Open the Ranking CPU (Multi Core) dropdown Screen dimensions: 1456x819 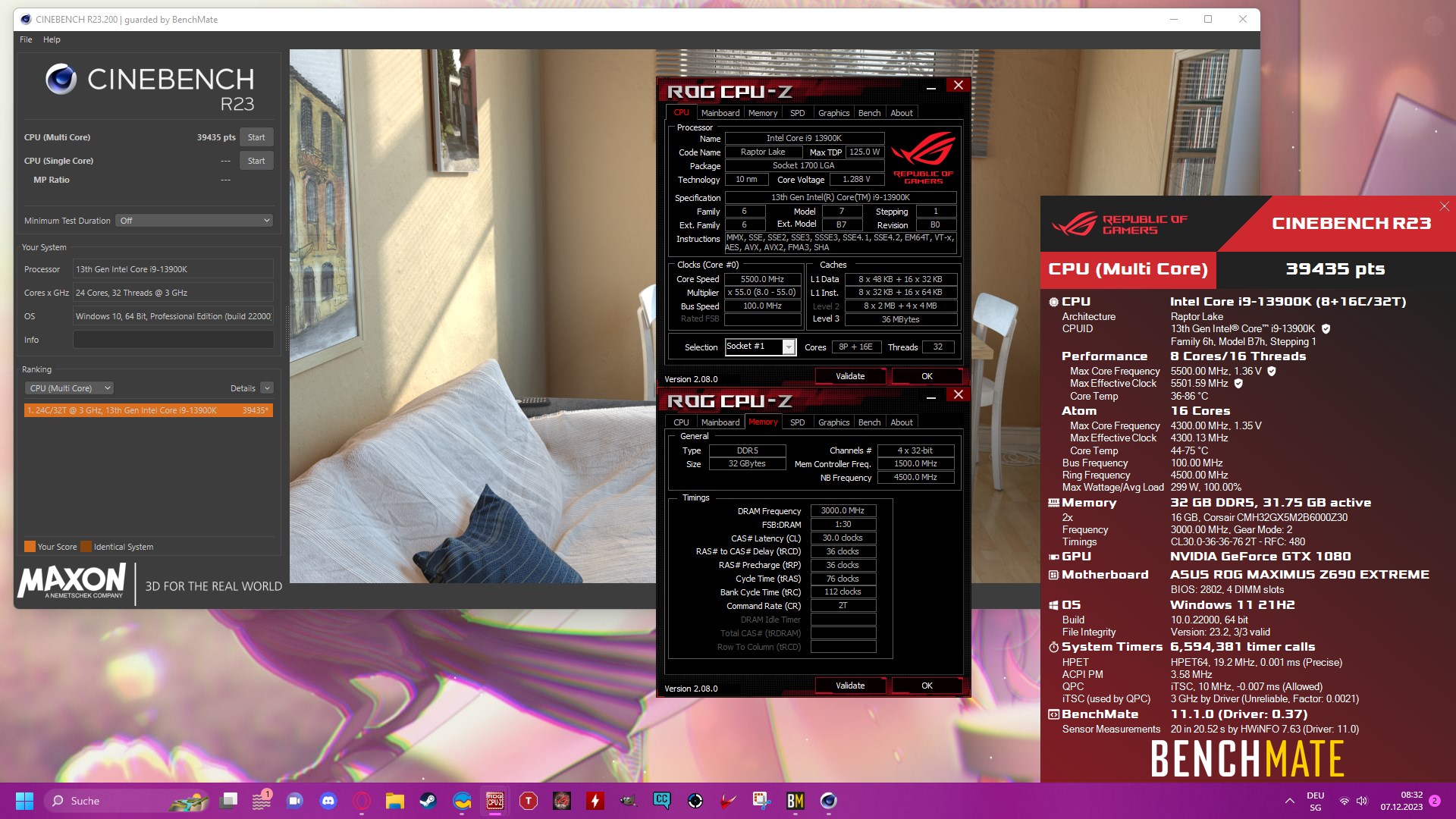pyautogui.click(x=69, y=388)
